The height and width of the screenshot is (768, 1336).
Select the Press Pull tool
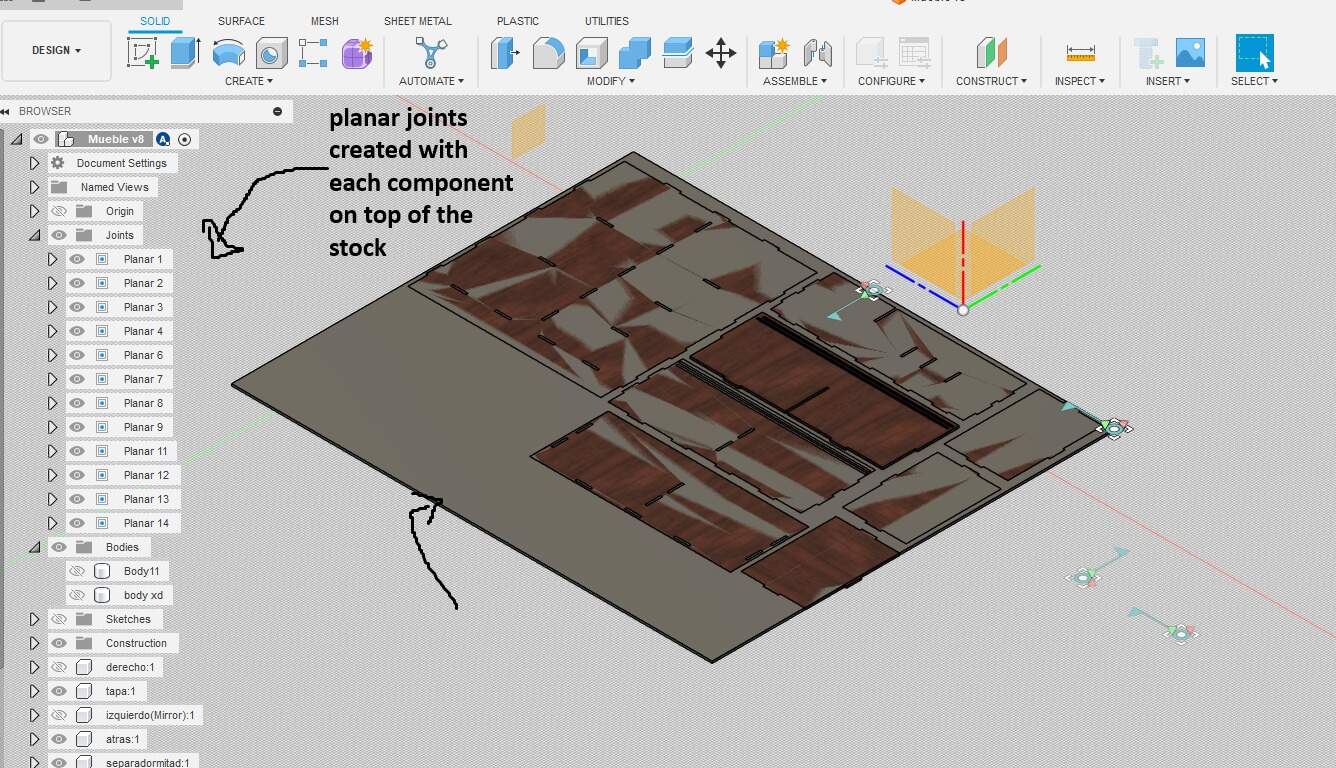[x=505, y=52]
